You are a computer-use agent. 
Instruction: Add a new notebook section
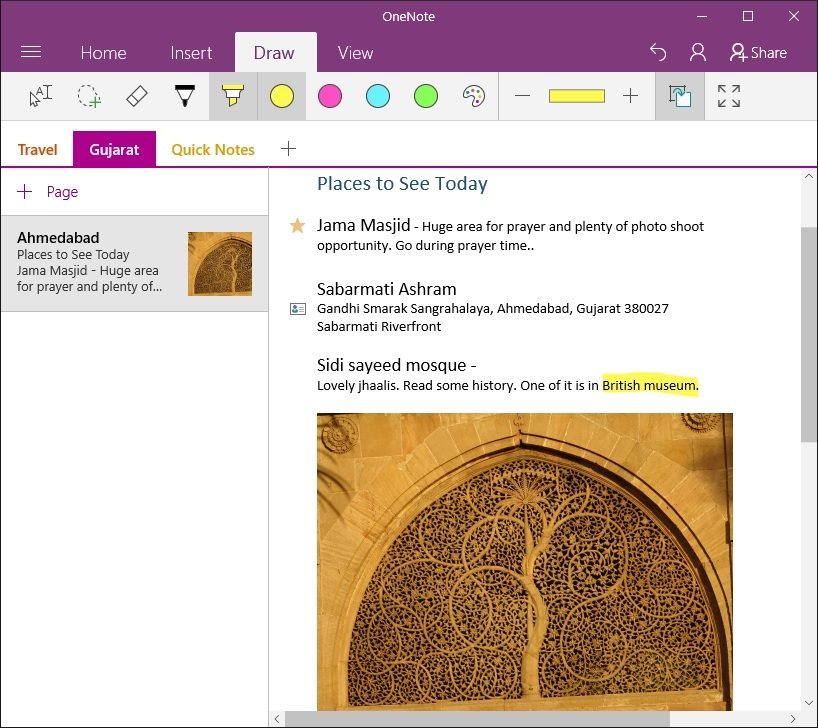pyautogui.click(x=288, y=148)
